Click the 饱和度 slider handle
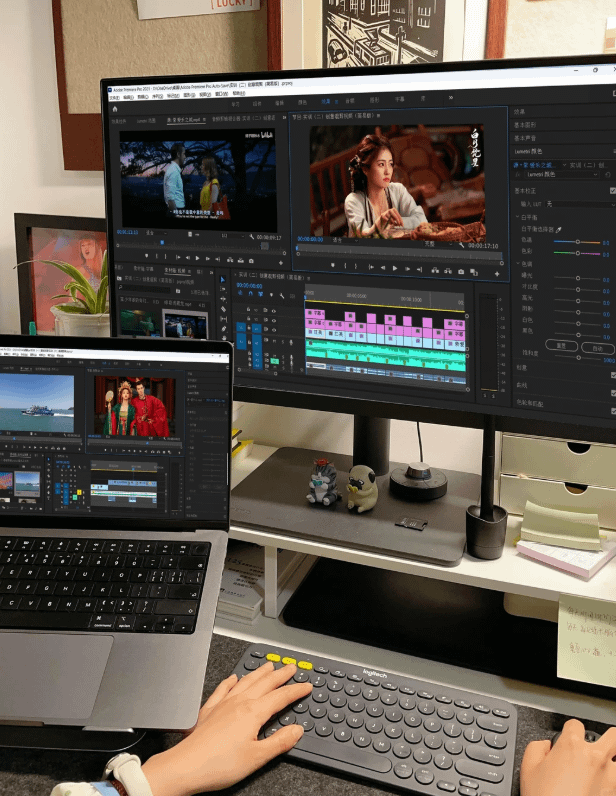The height and width of the screenshot is (796, 616). [x=578, y=358]
